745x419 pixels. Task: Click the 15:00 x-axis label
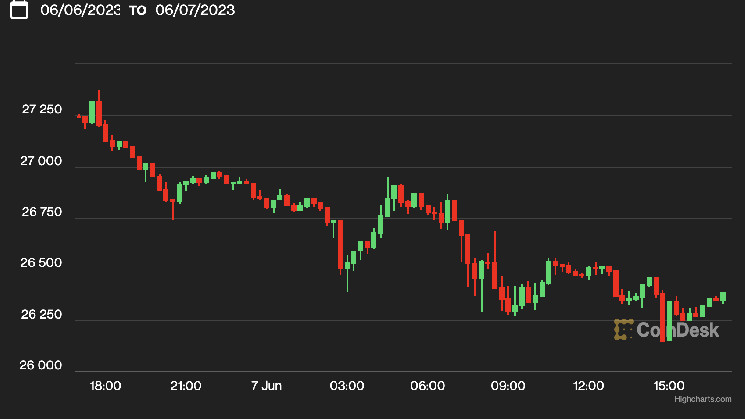(x=668, y=385)
